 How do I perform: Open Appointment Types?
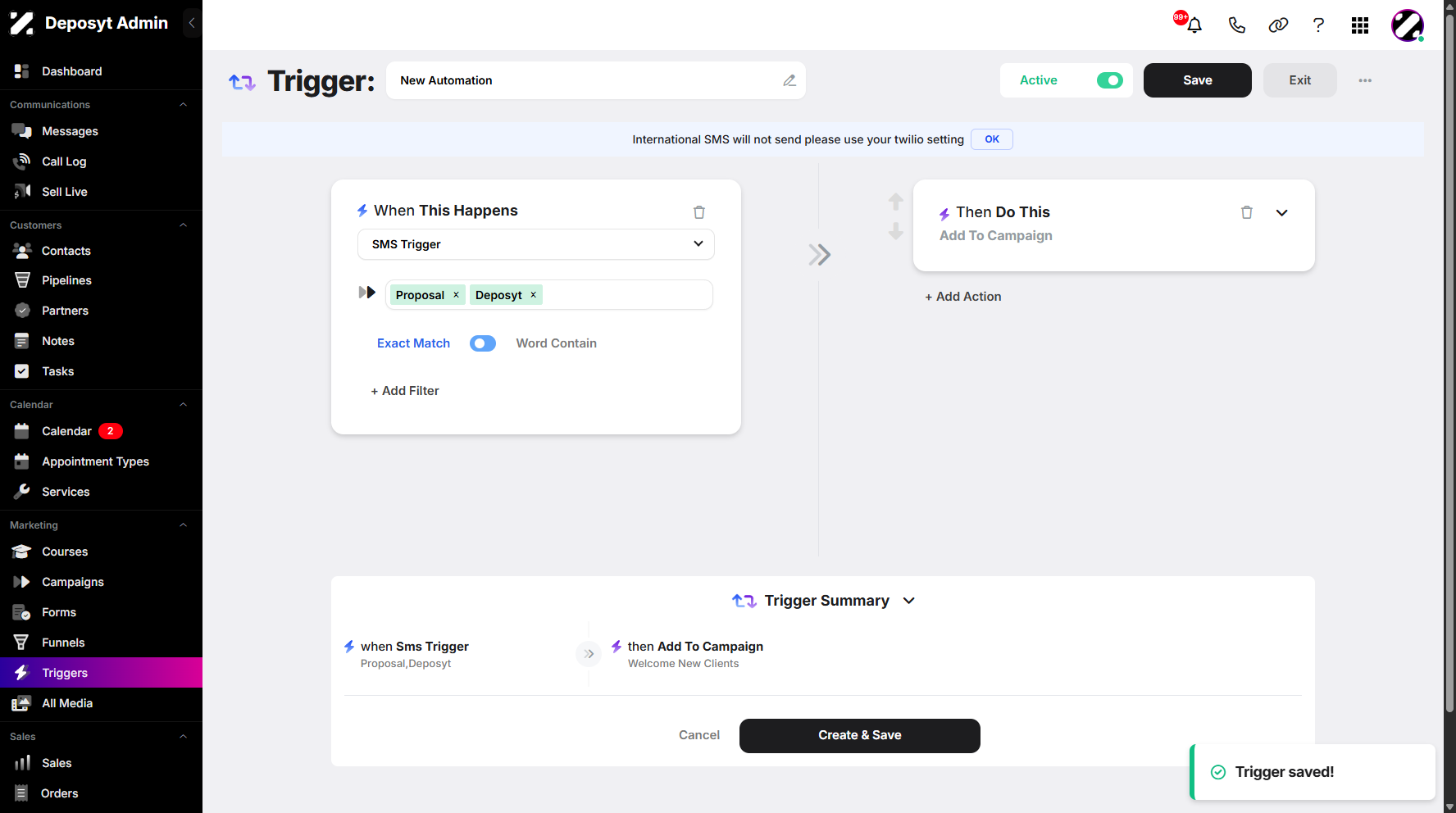[101, 461]
